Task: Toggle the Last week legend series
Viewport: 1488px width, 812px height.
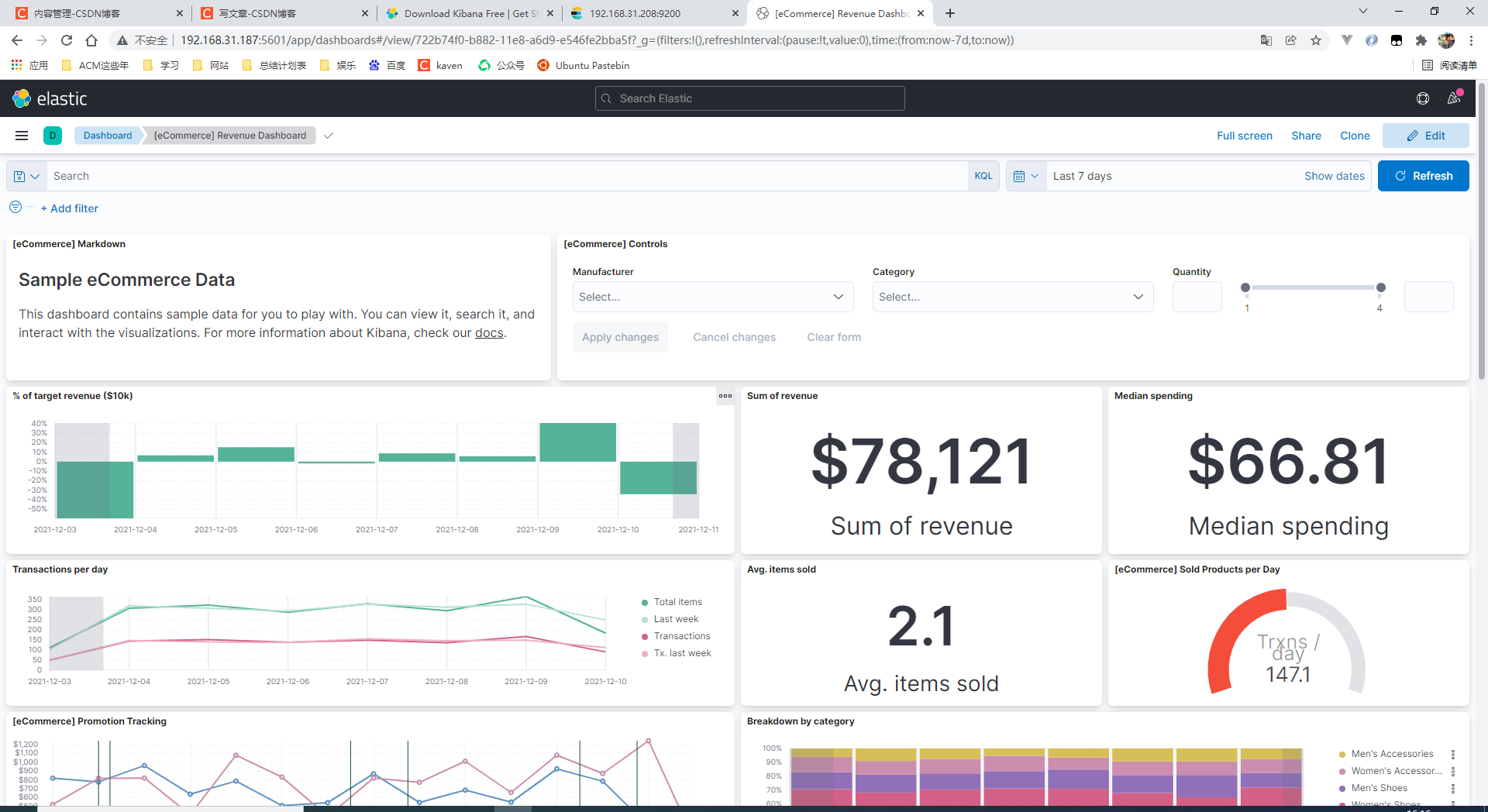Action: point(670,619)
